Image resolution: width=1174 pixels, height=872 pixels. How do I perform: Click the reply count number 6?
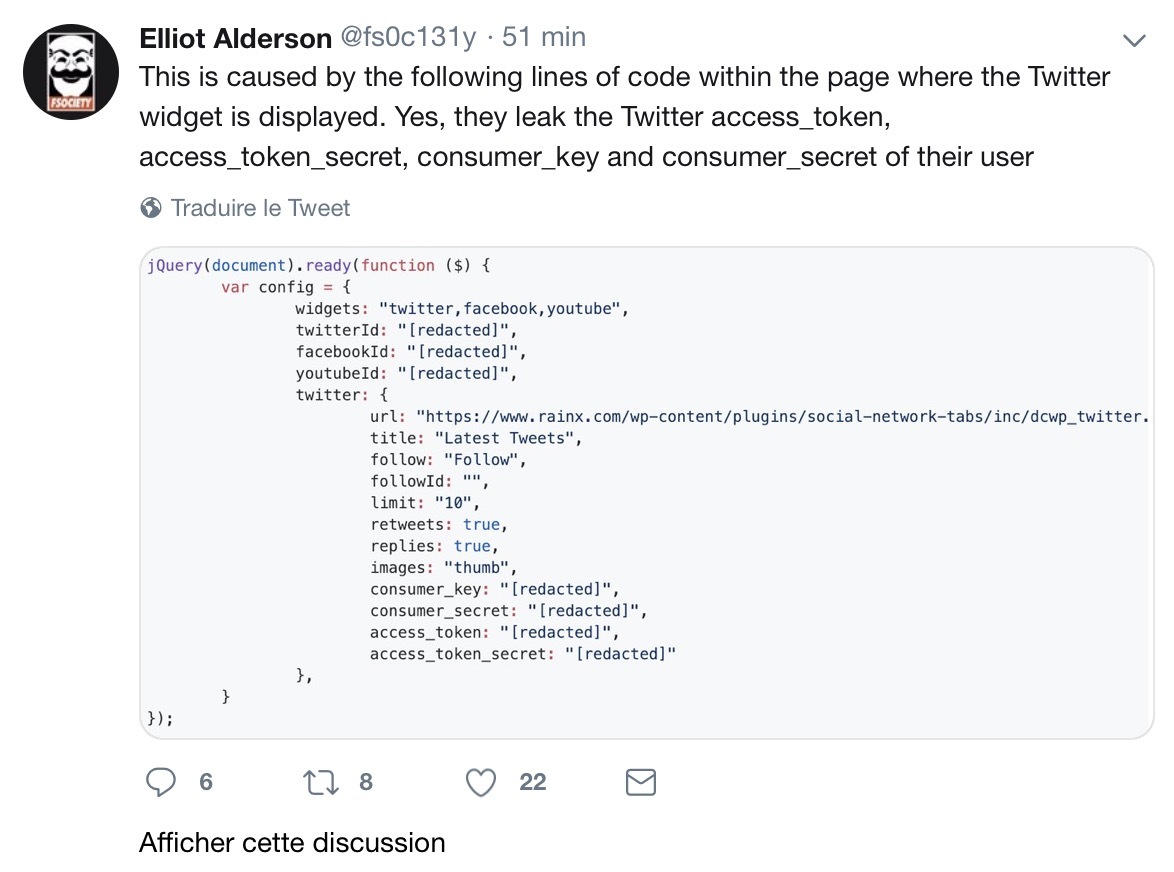tap(206, 782)
